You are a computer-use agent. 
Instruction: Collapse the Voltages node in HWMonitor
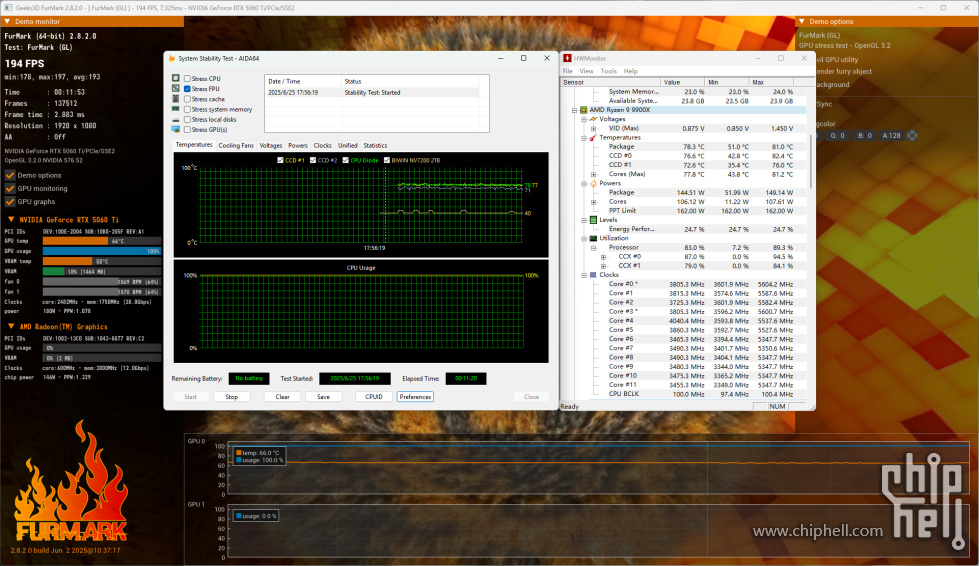(584, 119)
